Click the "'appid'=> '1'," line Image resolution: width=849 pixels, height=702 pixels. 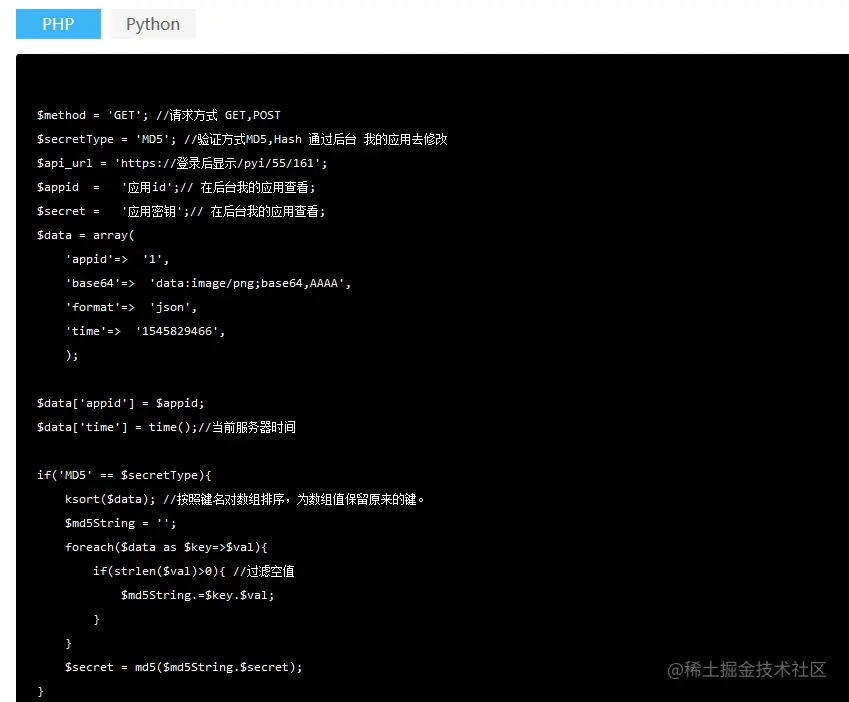(117, 259)
